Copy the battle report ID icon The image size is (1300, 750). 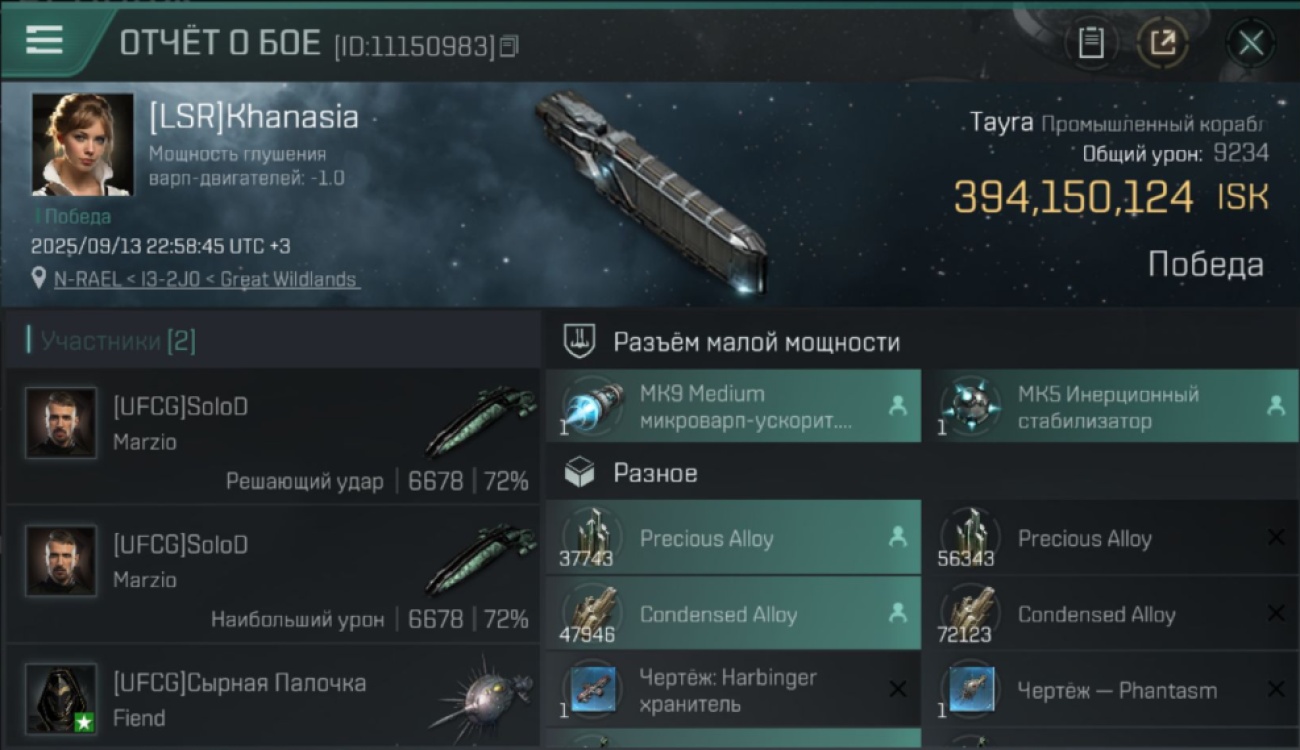(509, 46)
